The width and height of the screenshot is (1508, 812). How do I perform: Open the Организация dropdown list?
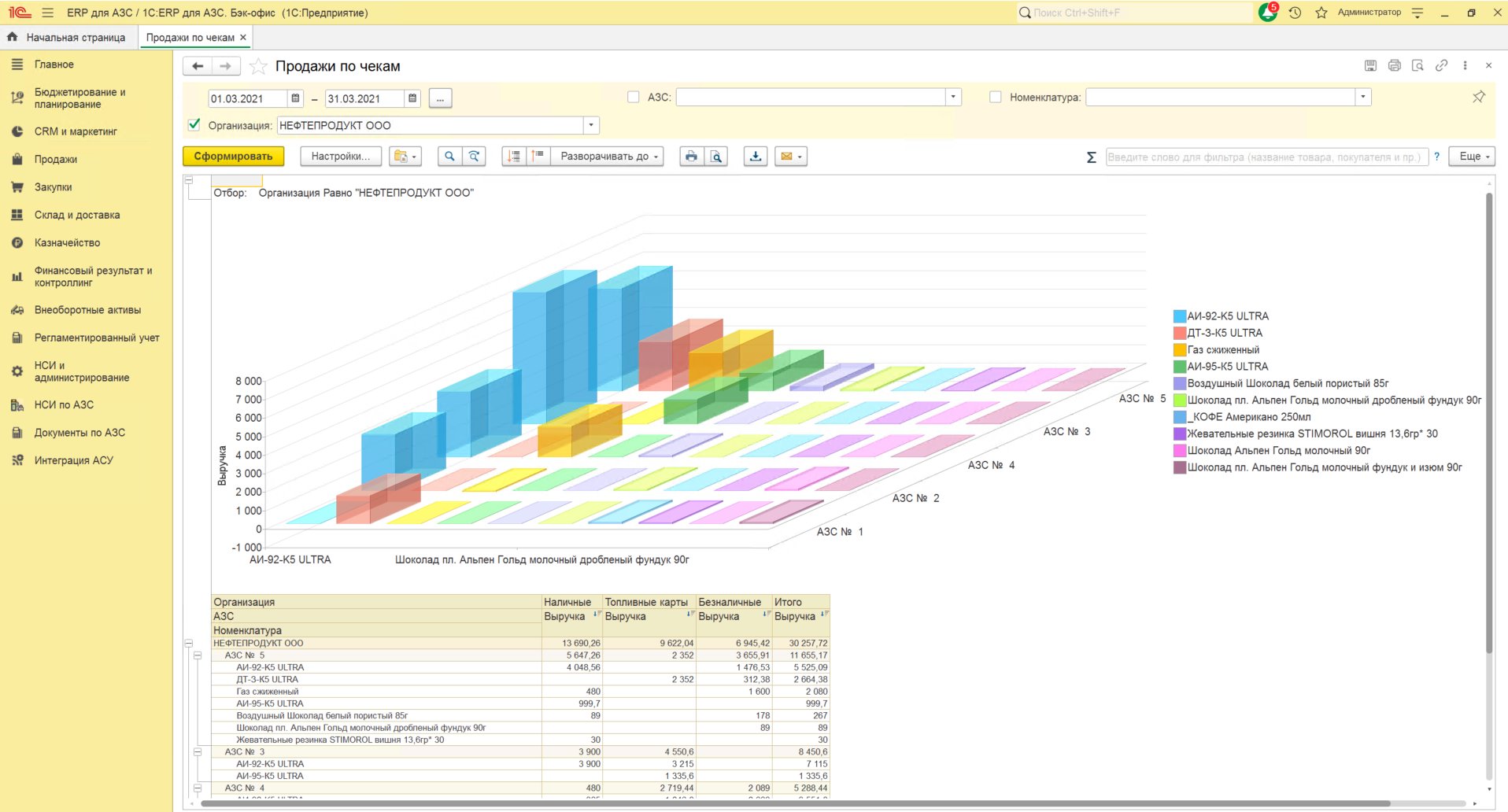591,125
